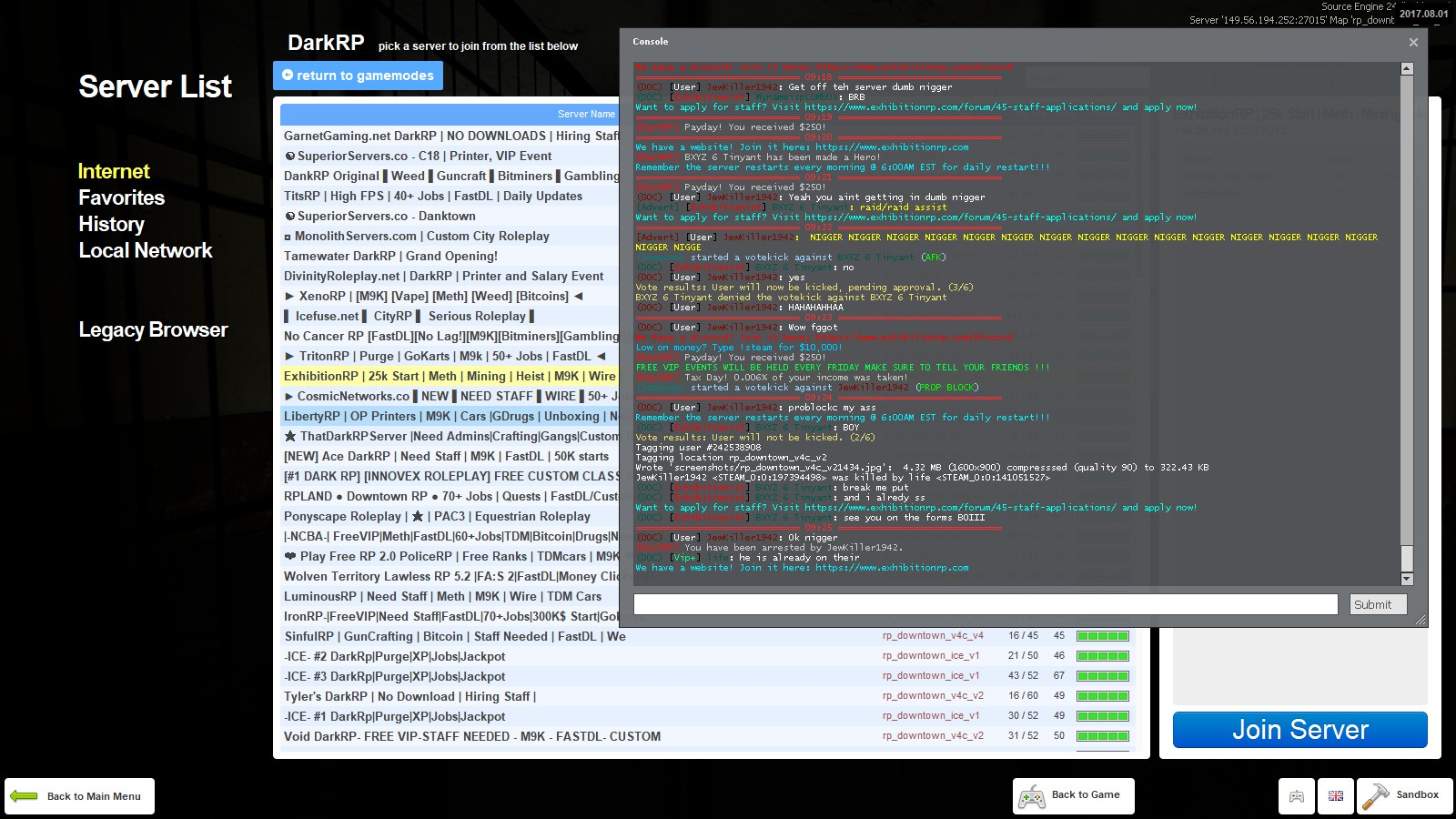Viewport: 1456px width, 819px height.
Task: Click the console scrollbar up arrow
Action: (x=1407, y=68)
